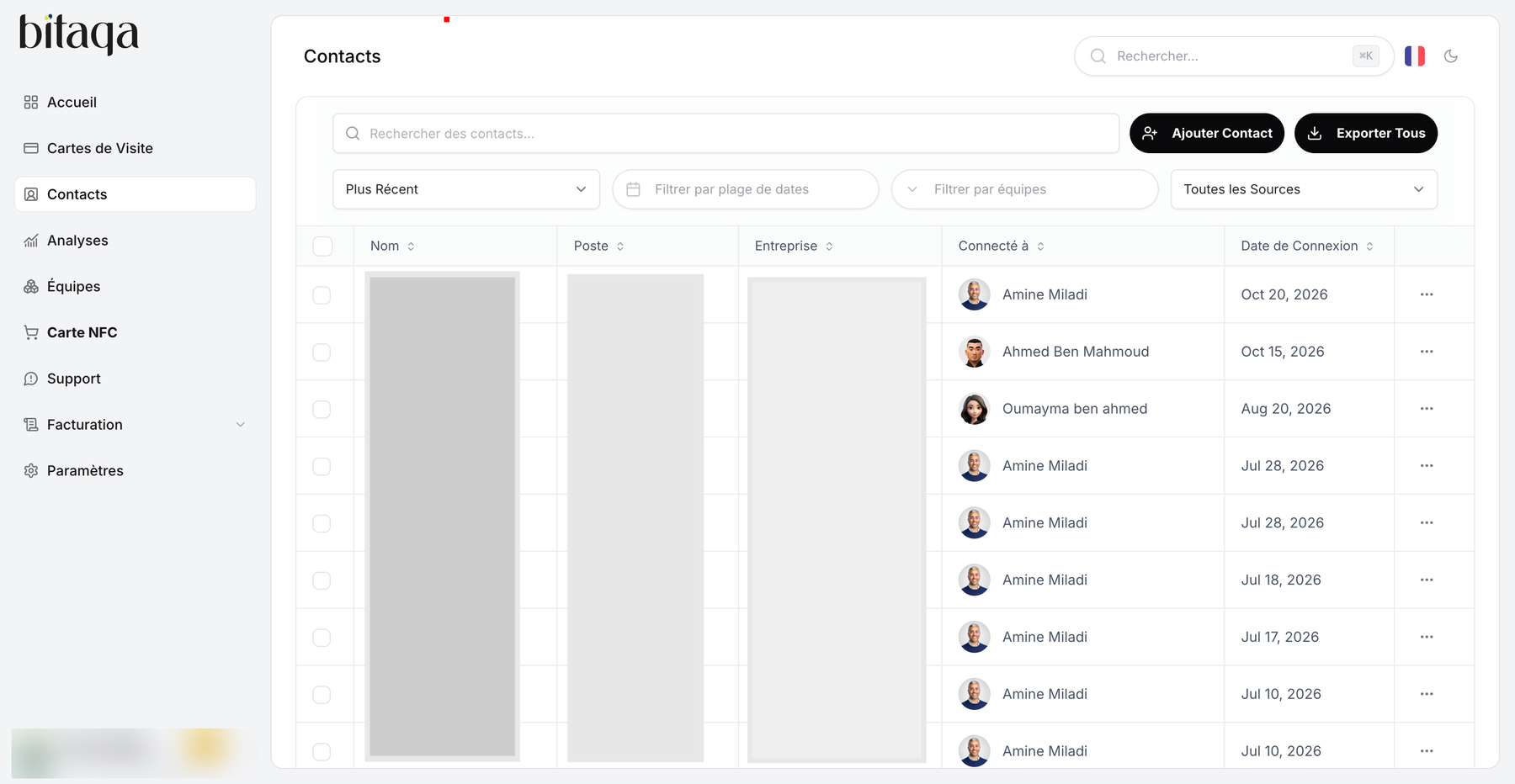The width and height of the screenshot is (1515, 784).
Task: Sort table by Nom column
Action: tap(393, 246)
